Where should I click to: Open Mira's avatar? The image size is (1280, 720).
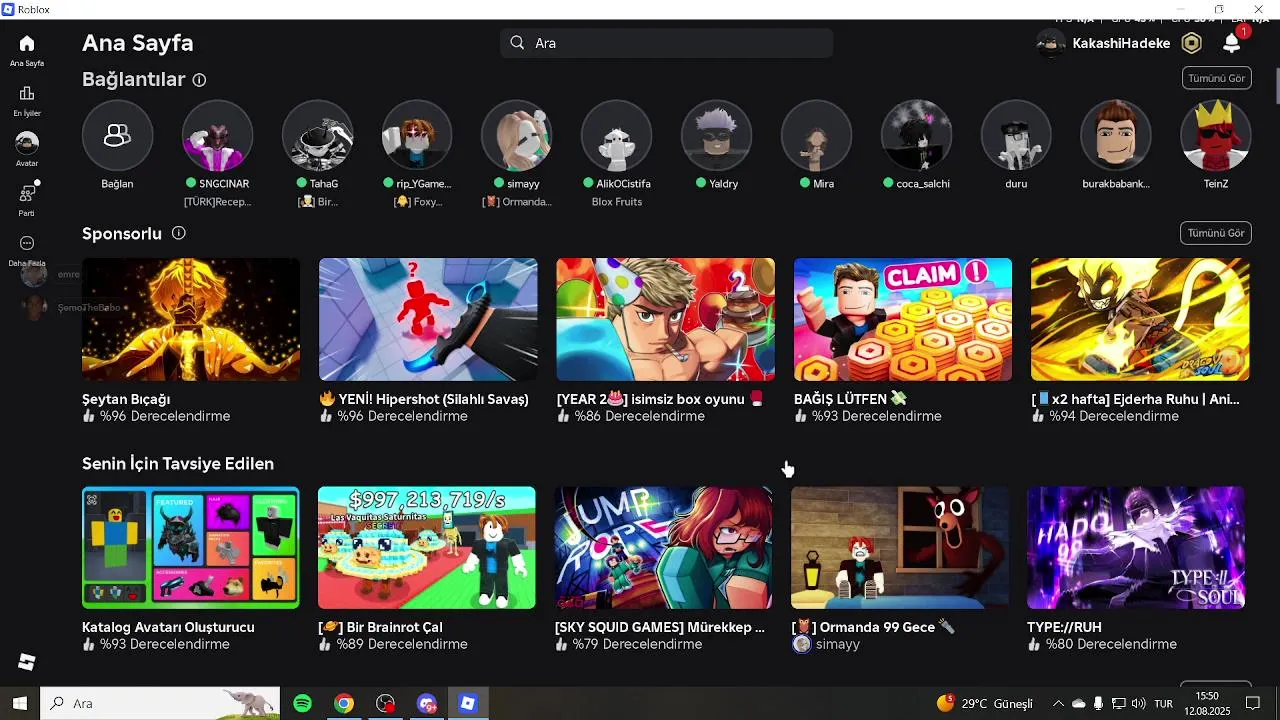click(817, 135)
